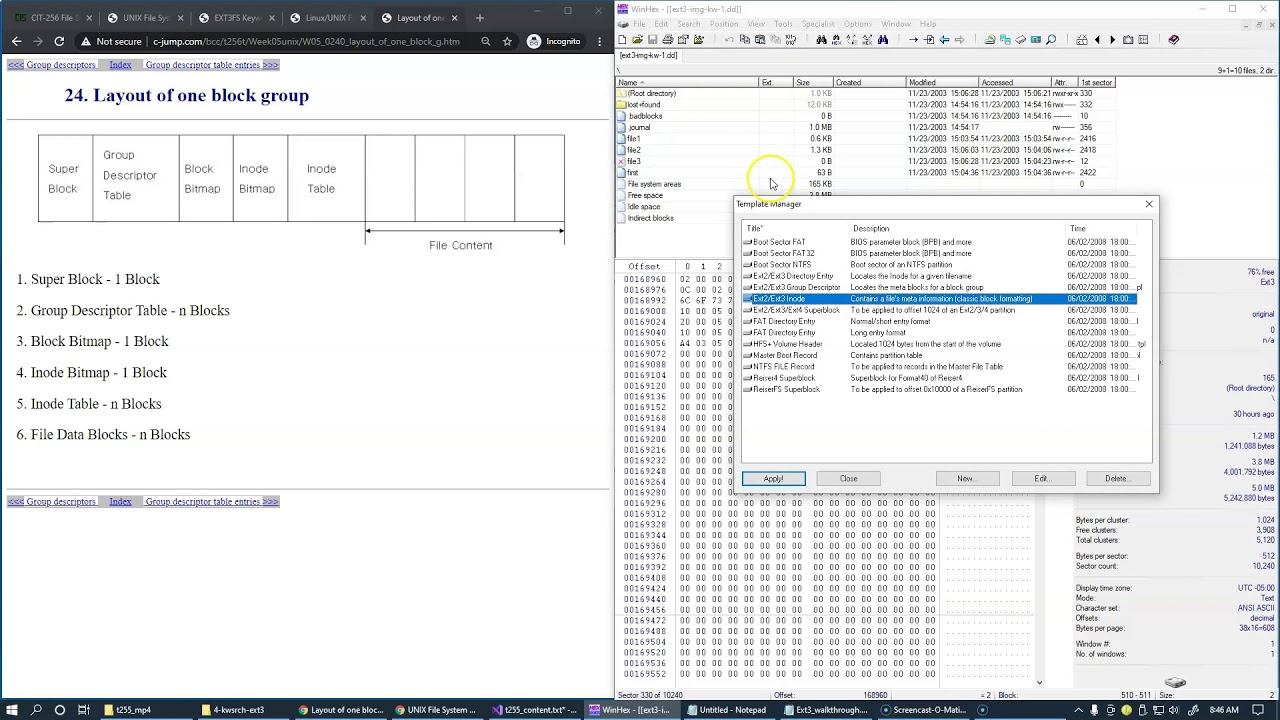Click the Open file icon in WinHex toolbar
1280x720 pixels.
[x=638, y=40]
